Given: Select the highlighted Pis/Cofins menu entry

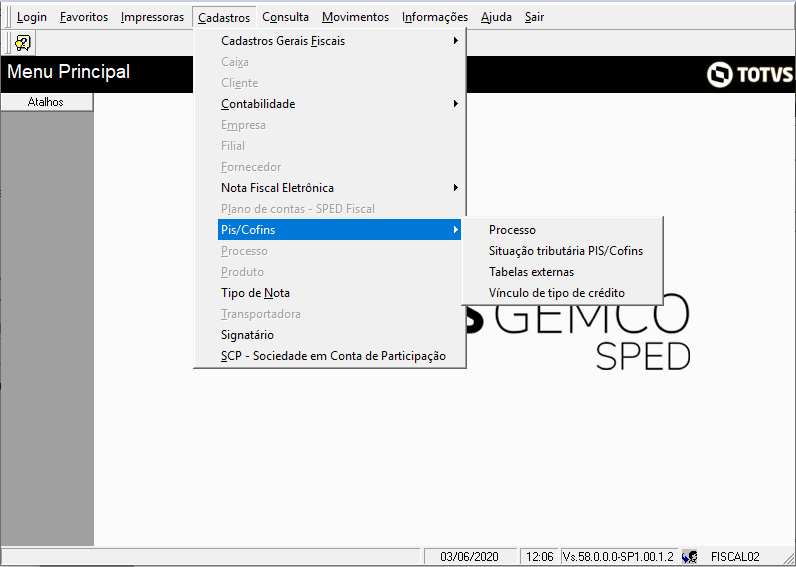Looking at the screenshot, I should [x=339, y=230].
